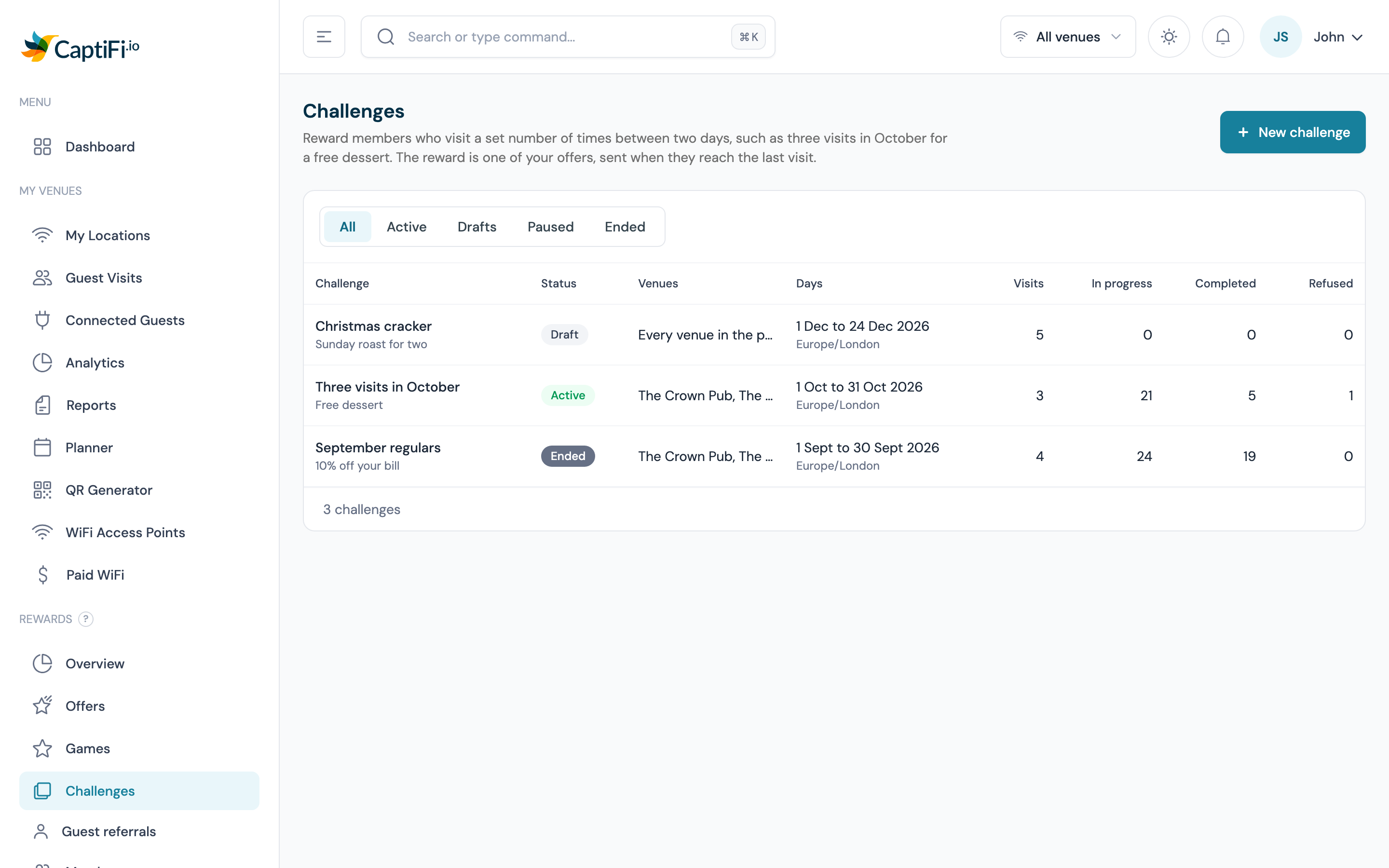Open the Guest referrals menu item
This screenshot has width=1389, height=868.
click(x=139, y=831)
